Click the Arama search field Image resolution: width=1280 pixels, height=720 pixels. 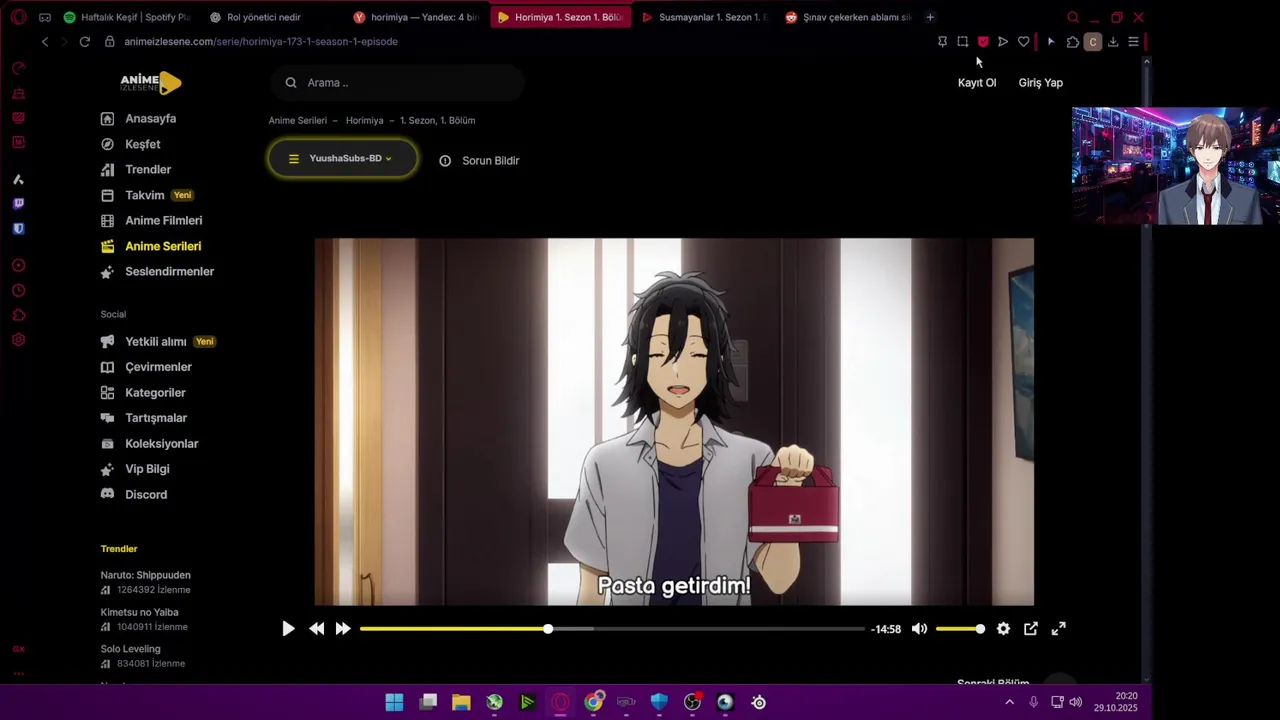pos(397,83)
